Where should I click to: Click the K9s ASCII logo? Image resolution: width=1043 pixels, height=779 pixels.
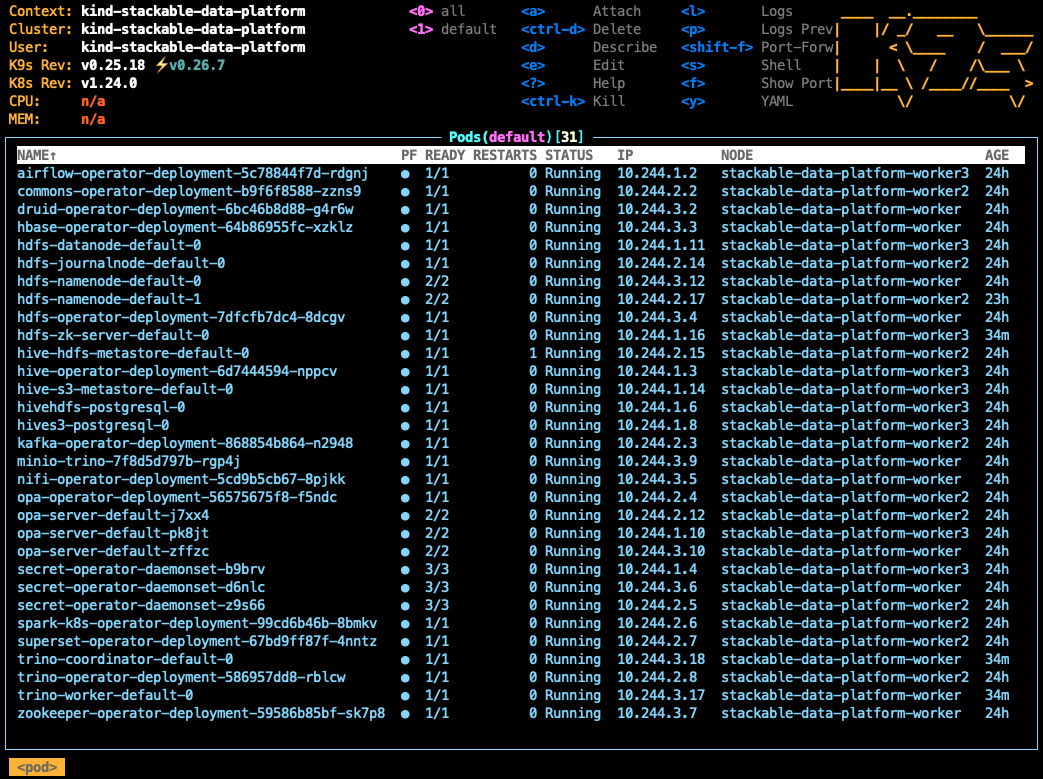pyautogui.click(x=935, y=60)
